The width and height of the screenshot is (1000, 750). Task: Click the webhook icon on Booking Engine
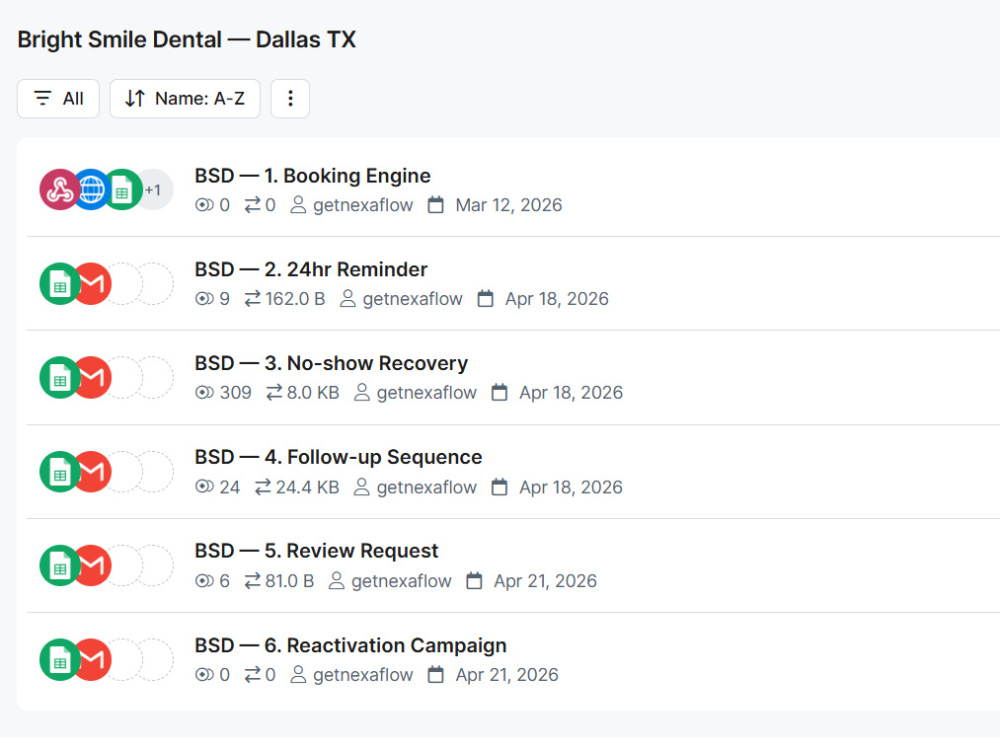point(59,189)
